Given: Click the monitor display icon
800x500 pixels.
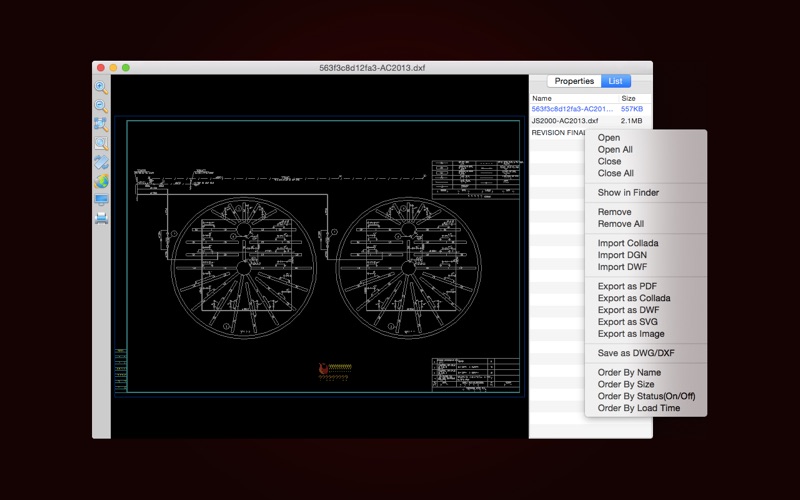Looking at the screenshot, I should click(x=101, y=200).
